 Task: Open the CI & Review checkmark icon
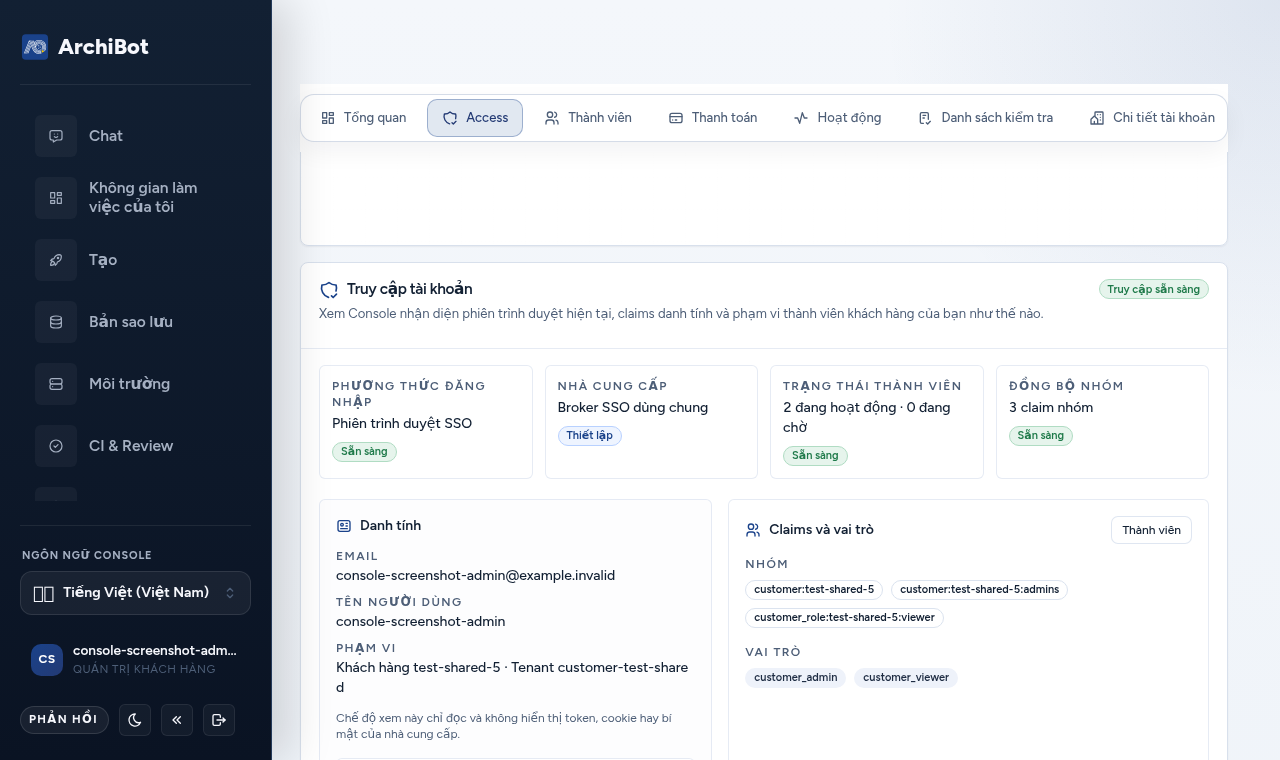pos(56,446)
